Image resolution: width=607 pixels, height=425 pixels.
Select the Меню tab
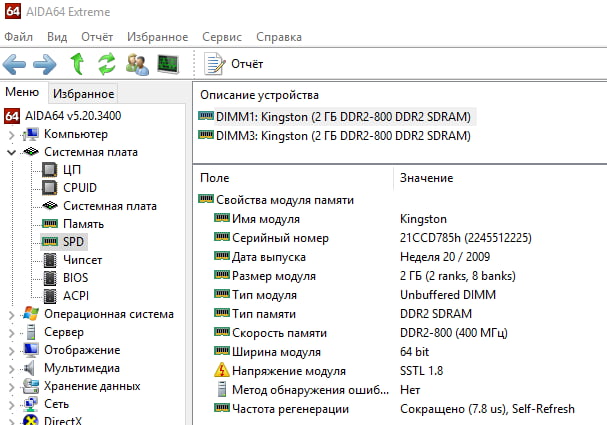point(22,93)
